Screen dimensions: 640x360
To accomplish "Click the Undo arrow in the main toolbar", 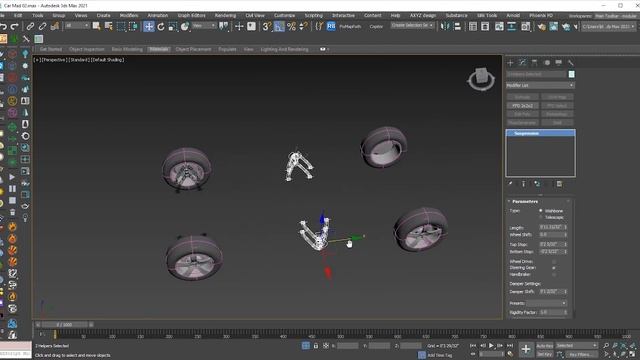I will [3, 27].
